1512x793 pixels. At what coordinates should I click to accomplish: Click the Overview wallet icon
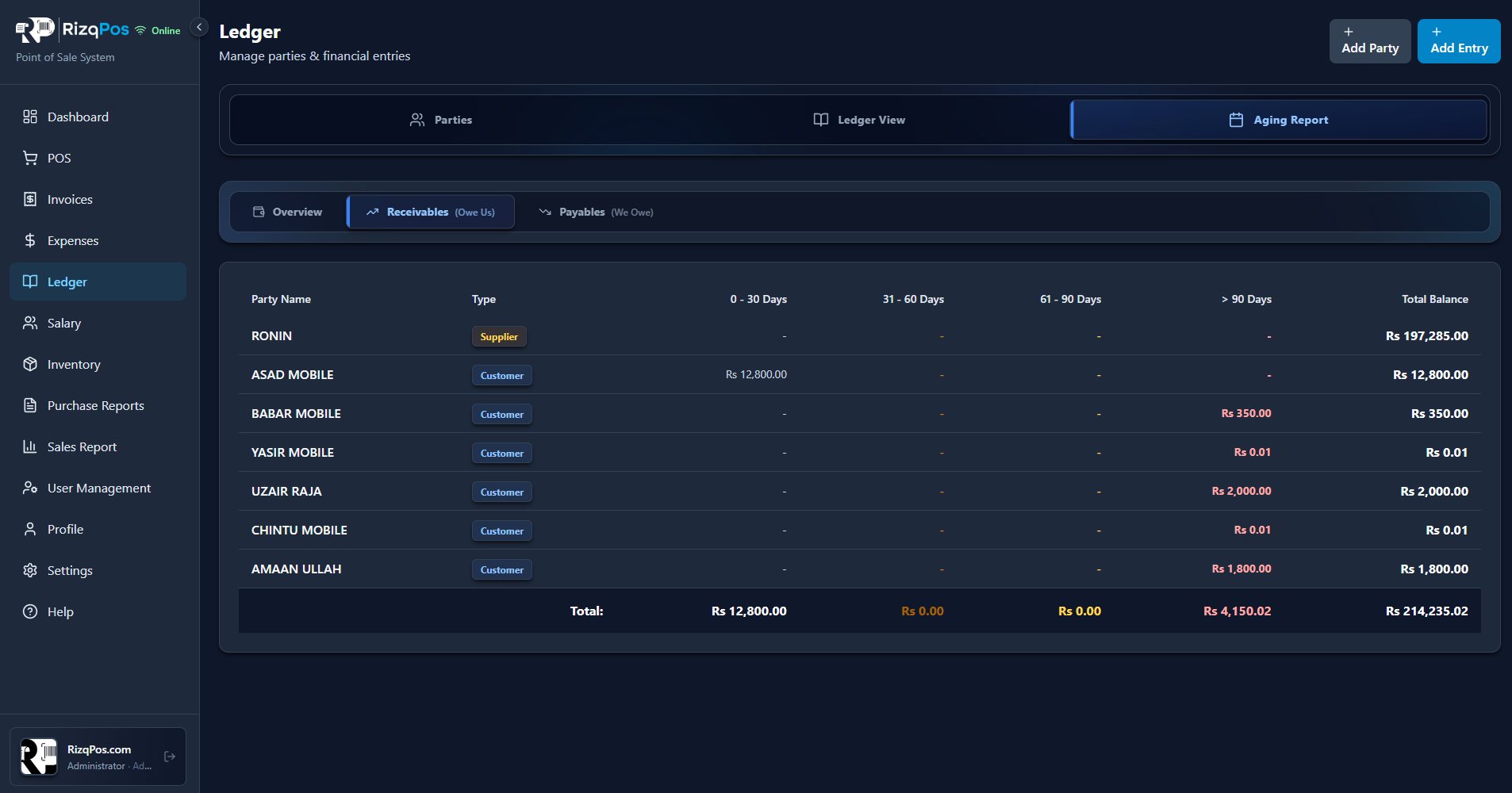[x=259, y=212]
